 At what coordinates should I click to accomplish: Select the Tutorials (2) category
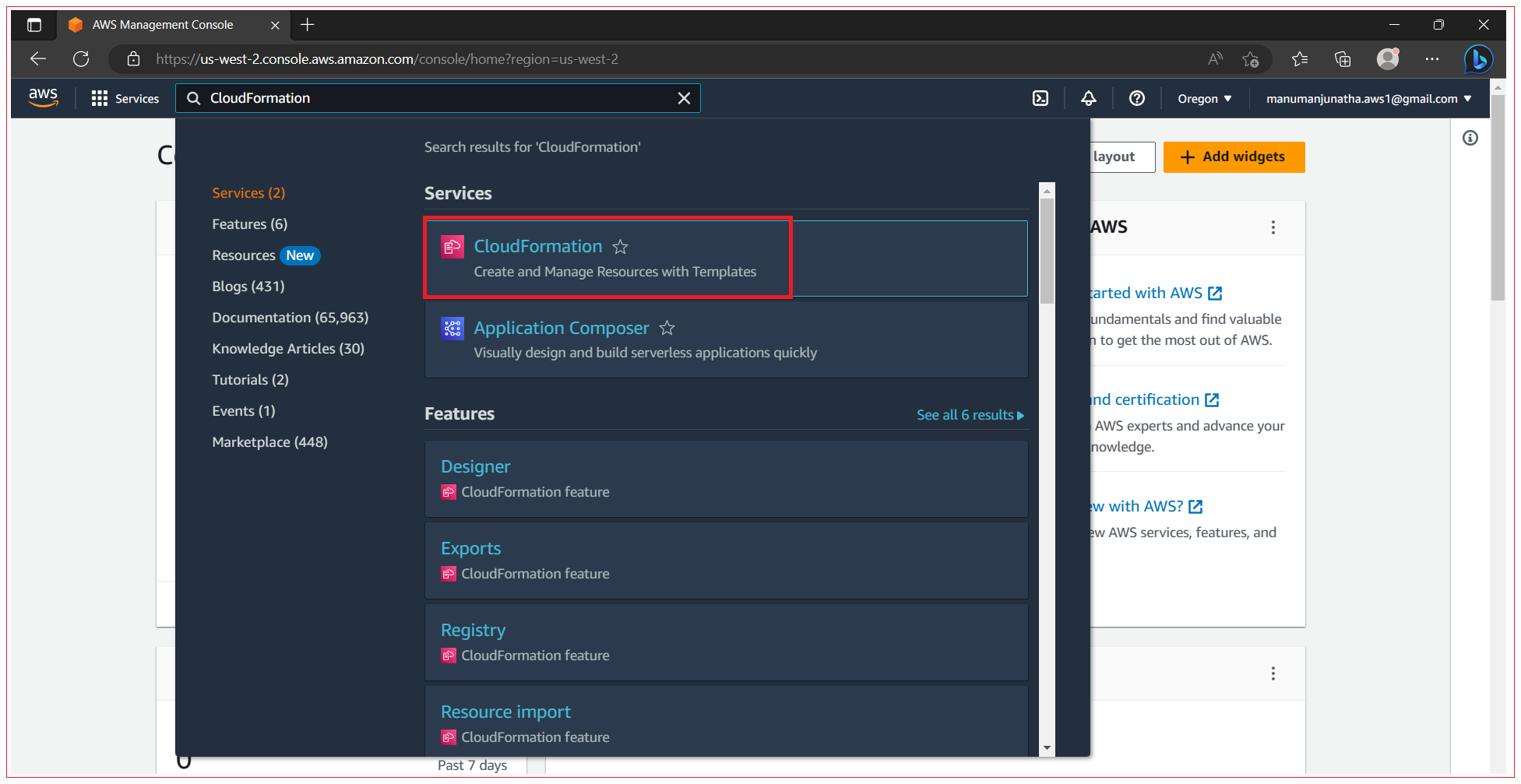[250, 380]
